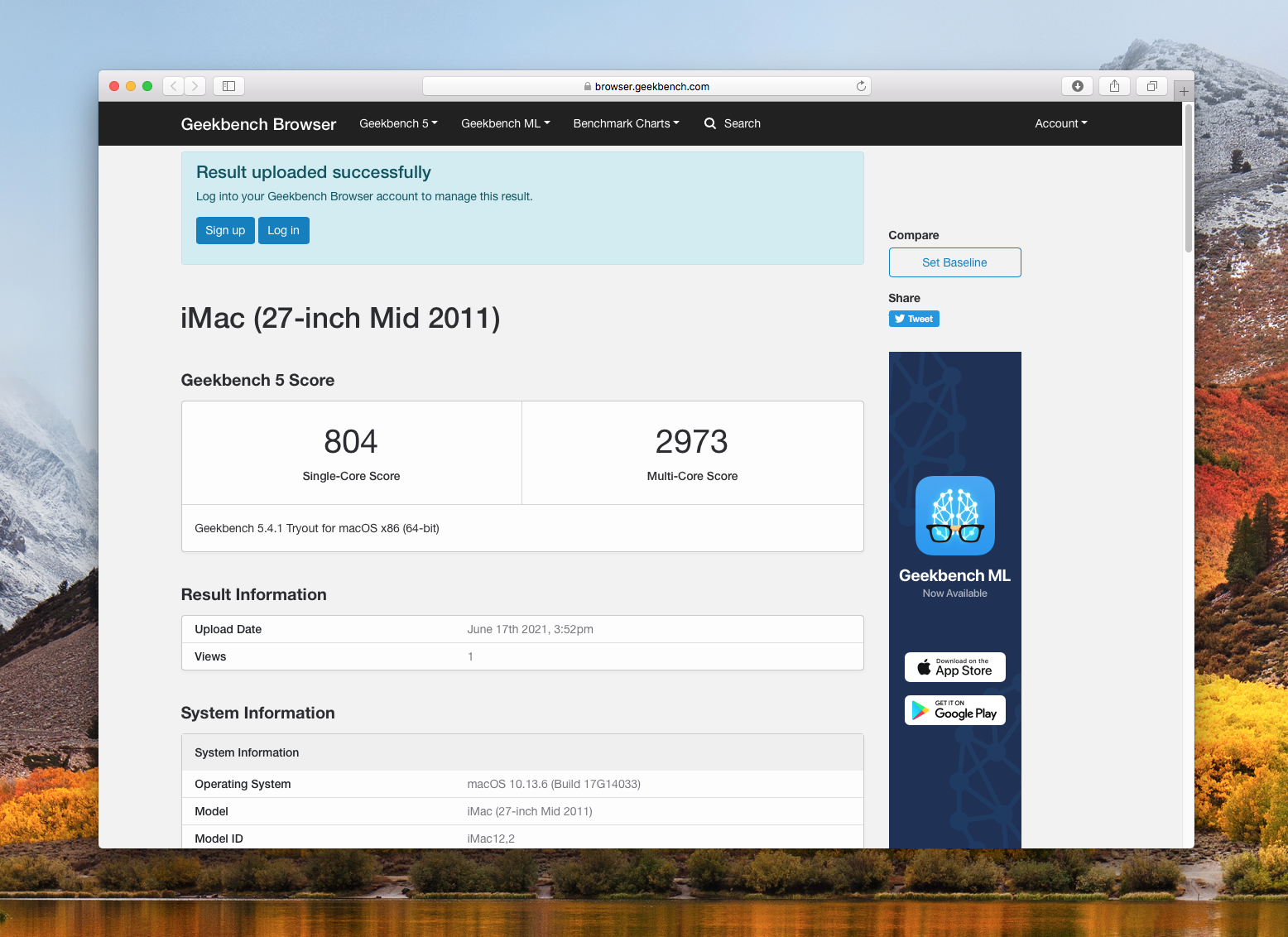Image resolution: width=1288 pixels, height=937 pixels.
Task: Click the Geekbench ML brain app icon
Action: 955,516
